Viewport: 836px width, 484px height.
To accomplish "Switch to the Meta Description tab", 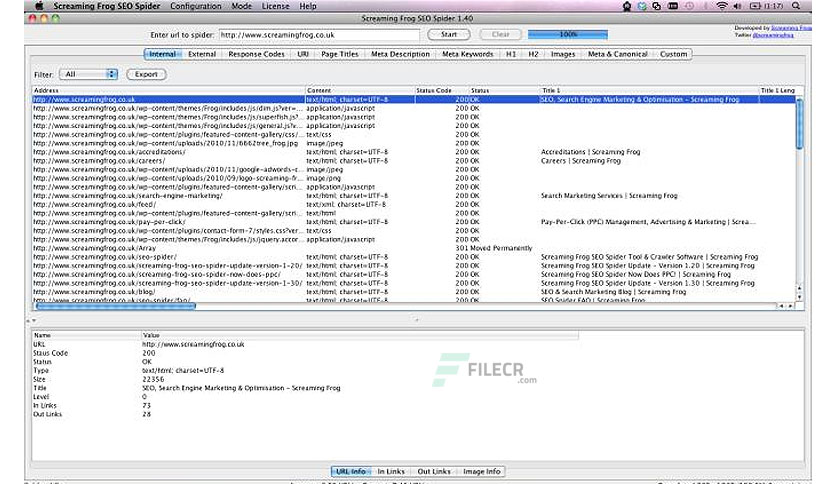I will (400, 54).
